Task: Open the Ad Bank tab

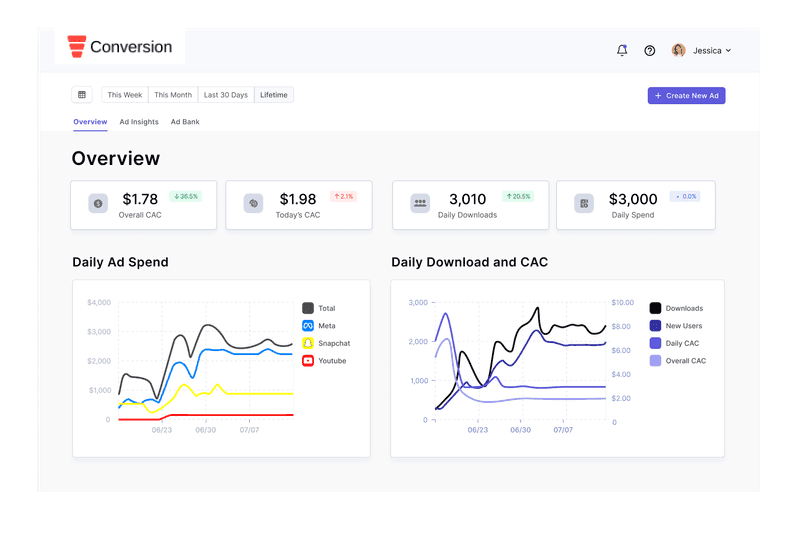Action: coord(185,122)
